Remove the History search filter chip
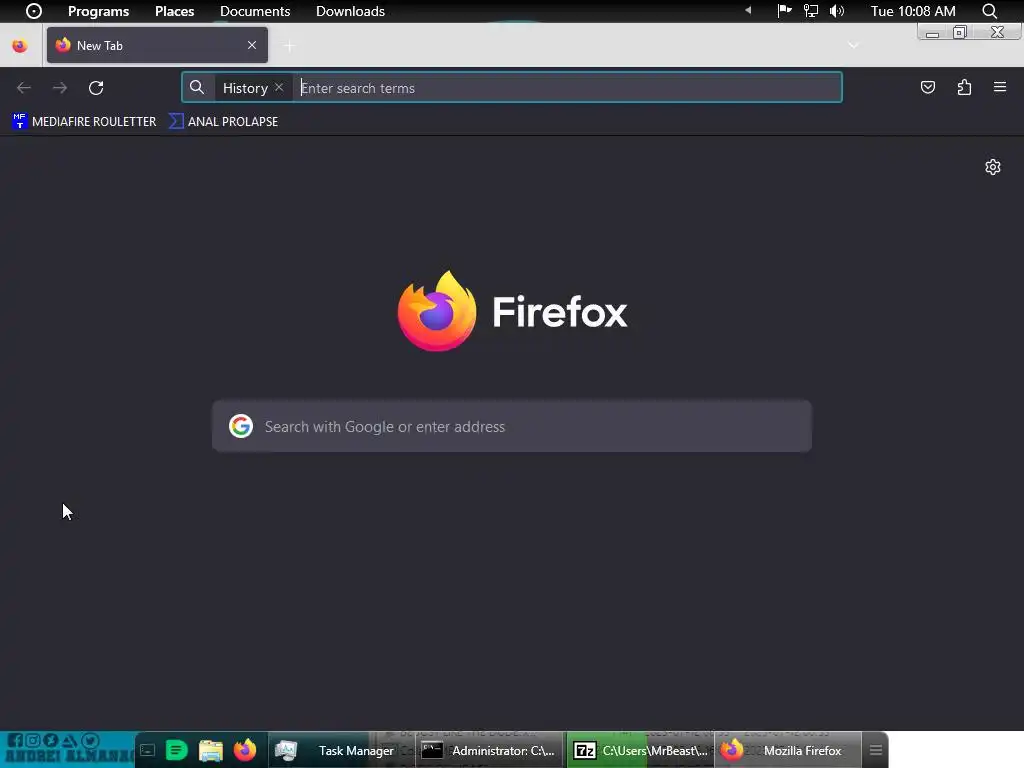 279,88
